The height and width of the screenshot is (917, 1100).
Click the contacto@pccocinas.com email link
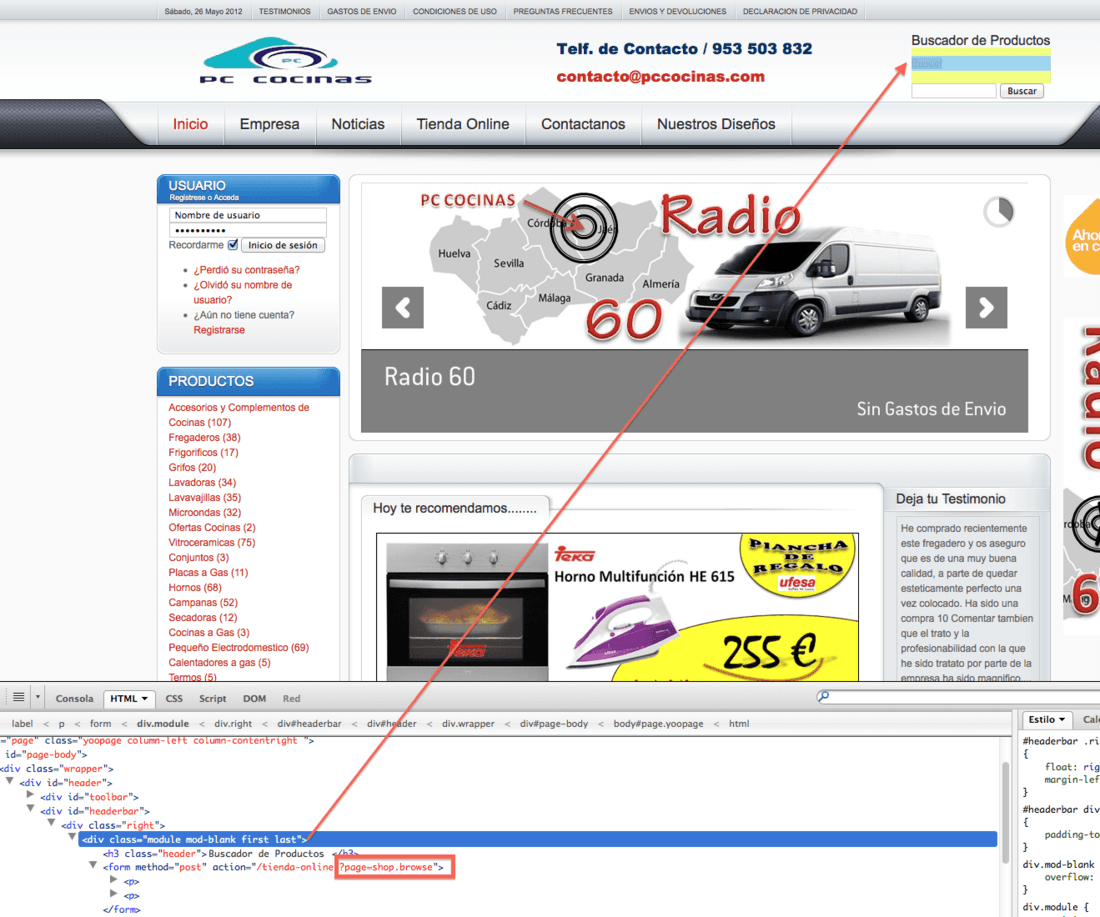click(661, 76)
